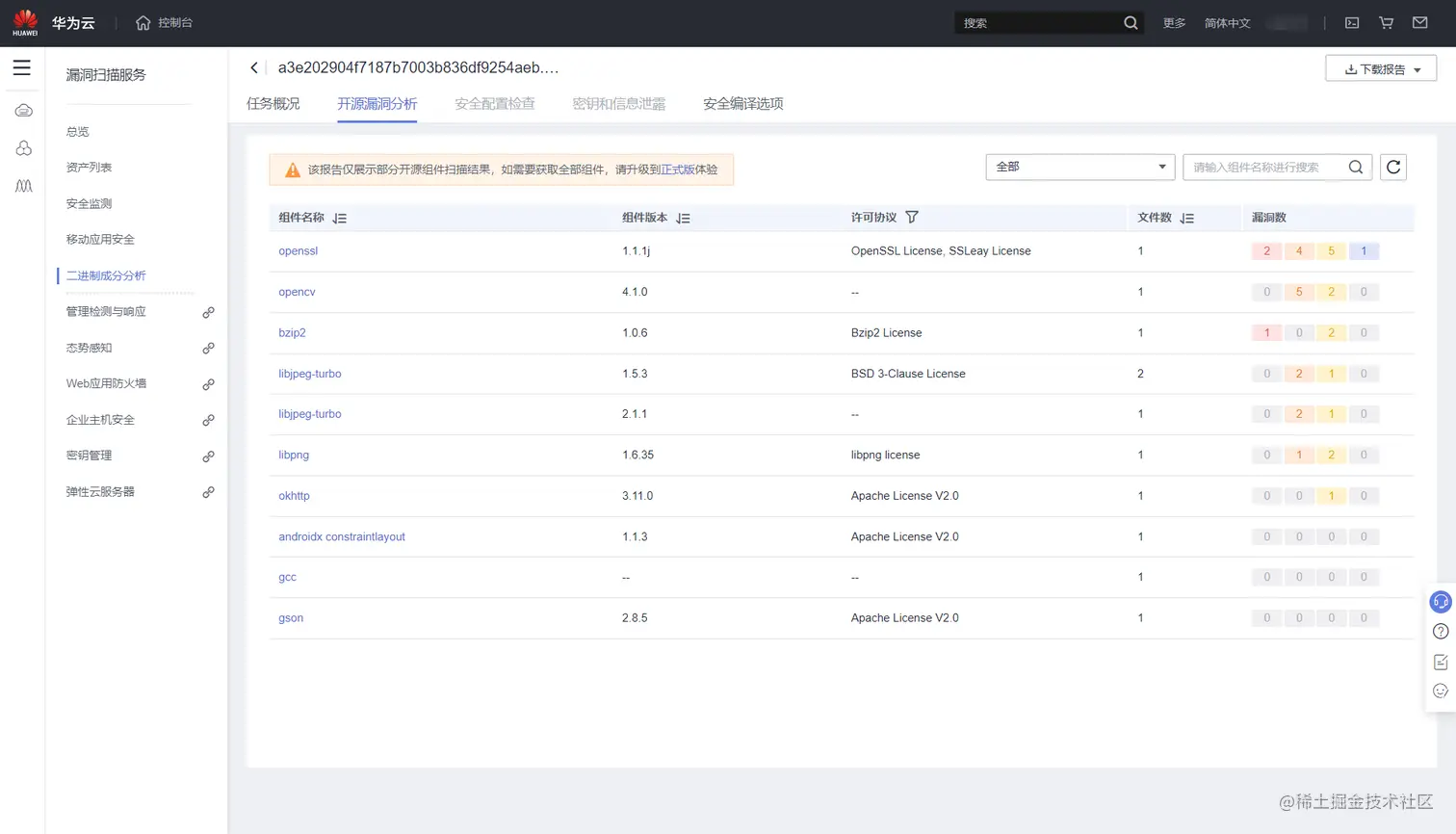This screenshot has height=834, width=1456.
Task: Open the feedback note icon
Action: (1440, 662)
